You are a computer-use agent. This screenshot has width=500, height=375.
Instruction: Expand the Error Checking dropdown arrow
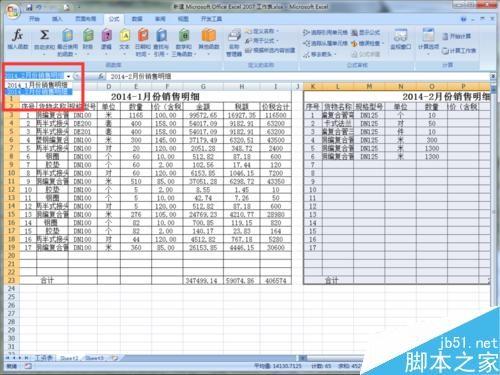(x=383, y=44)
